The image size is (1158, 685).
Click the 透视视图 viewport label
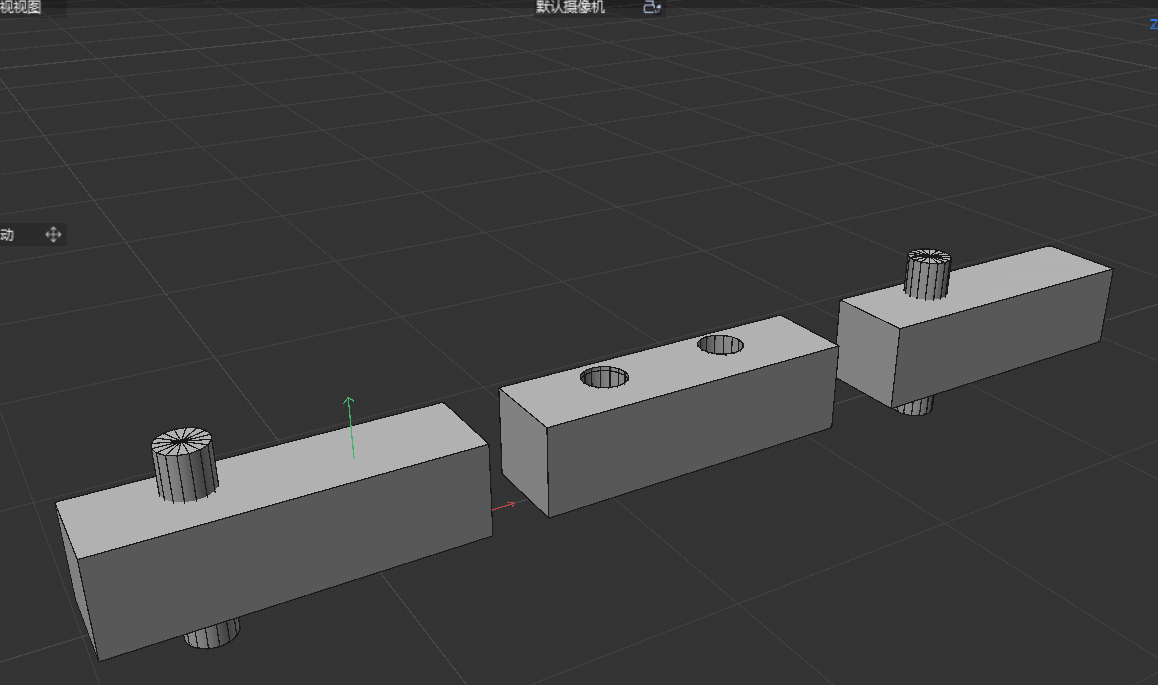click(x=22, y=5)
